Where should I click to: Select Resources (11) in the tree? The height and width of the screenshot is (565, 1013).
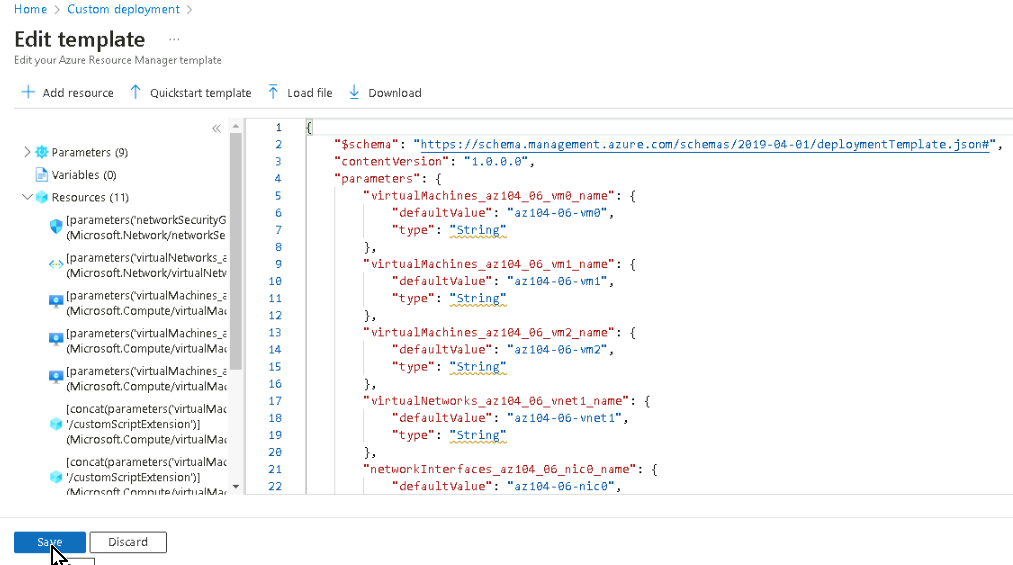[x=90, y=198]
